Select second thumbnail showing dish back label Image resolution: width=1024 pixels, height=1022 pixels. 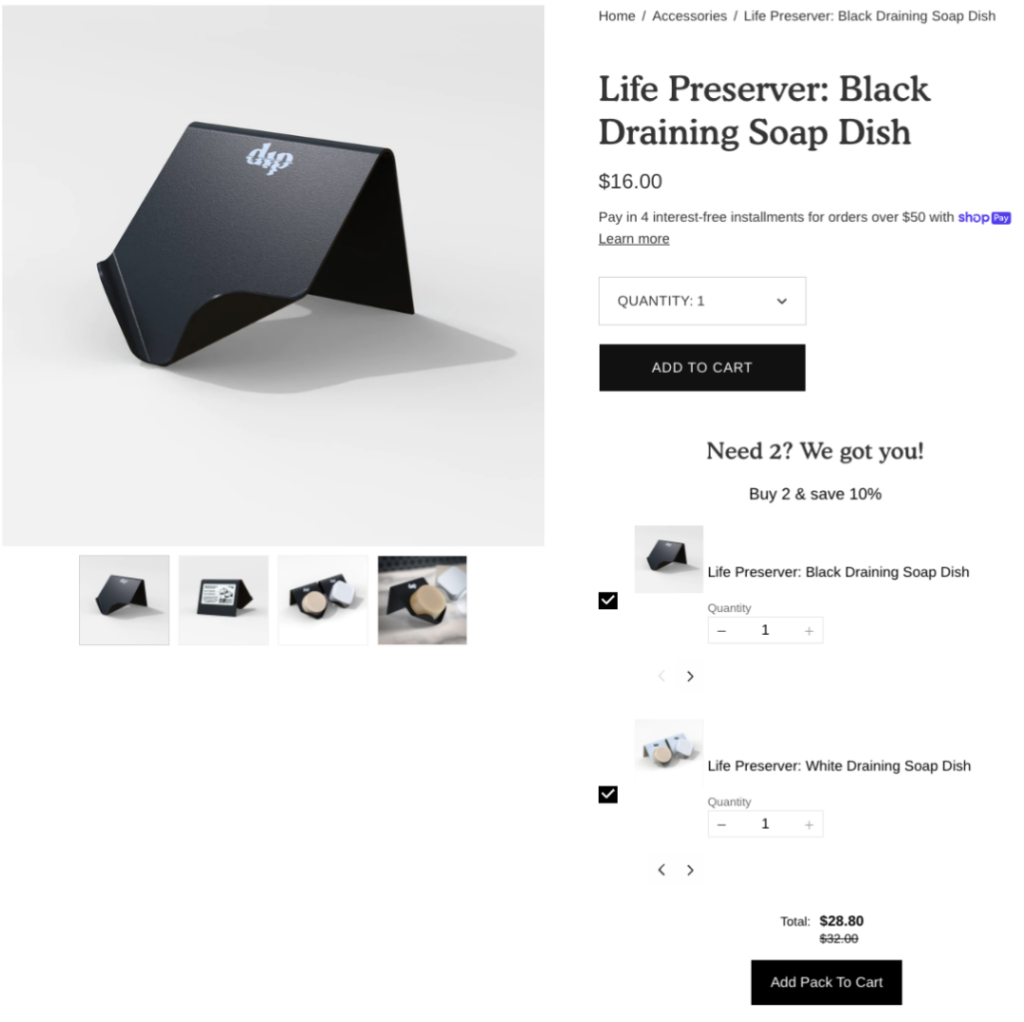point(223,600)
